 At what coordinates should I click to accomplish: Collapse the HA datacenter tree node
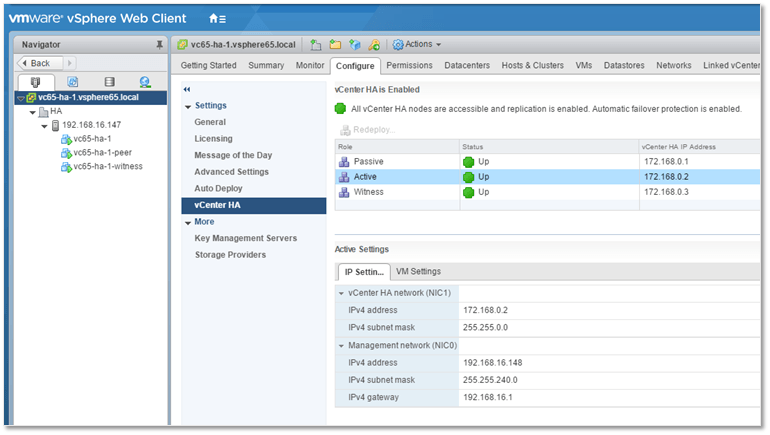[x=32, y=112]
